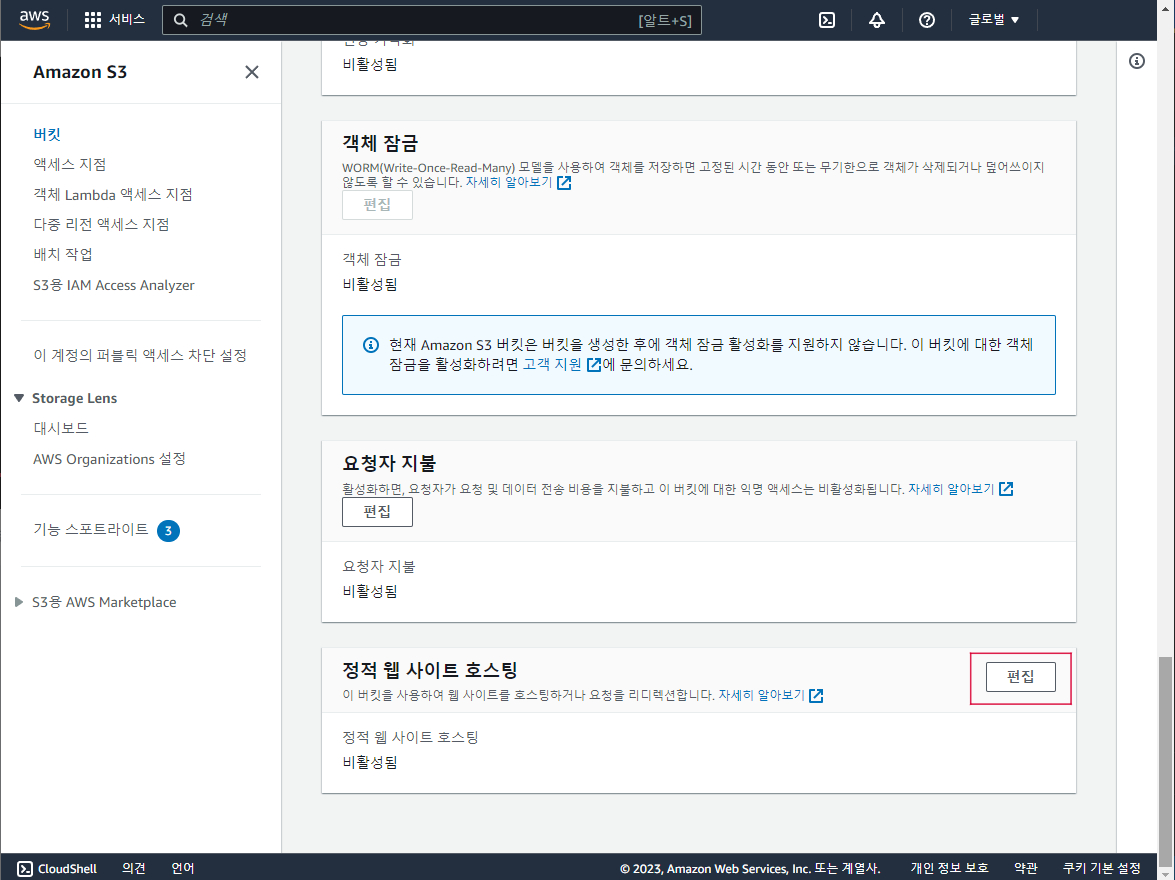The height and width of the screenshot is (880, 1175).
Task: Open the notifications bell
Action: [x=877, y=20]
